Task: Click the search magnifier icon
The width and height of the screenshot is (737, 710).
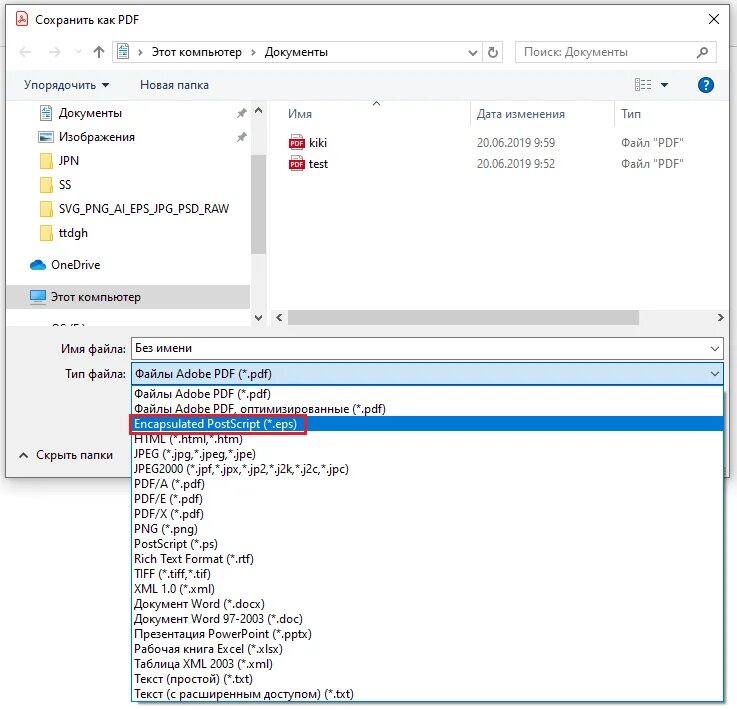Action: 702,52
